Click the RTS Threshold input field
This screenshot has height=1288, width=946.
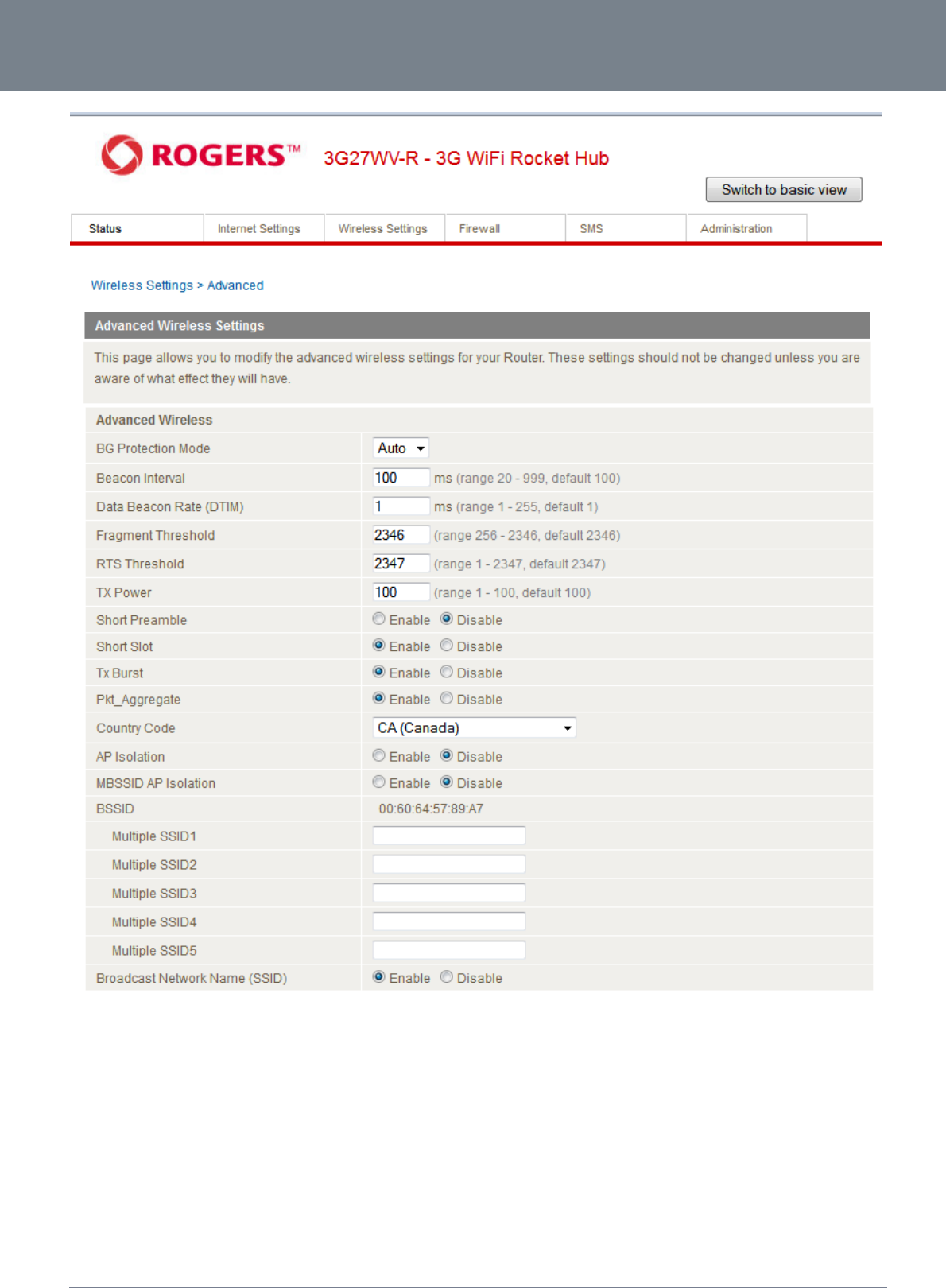401,564
